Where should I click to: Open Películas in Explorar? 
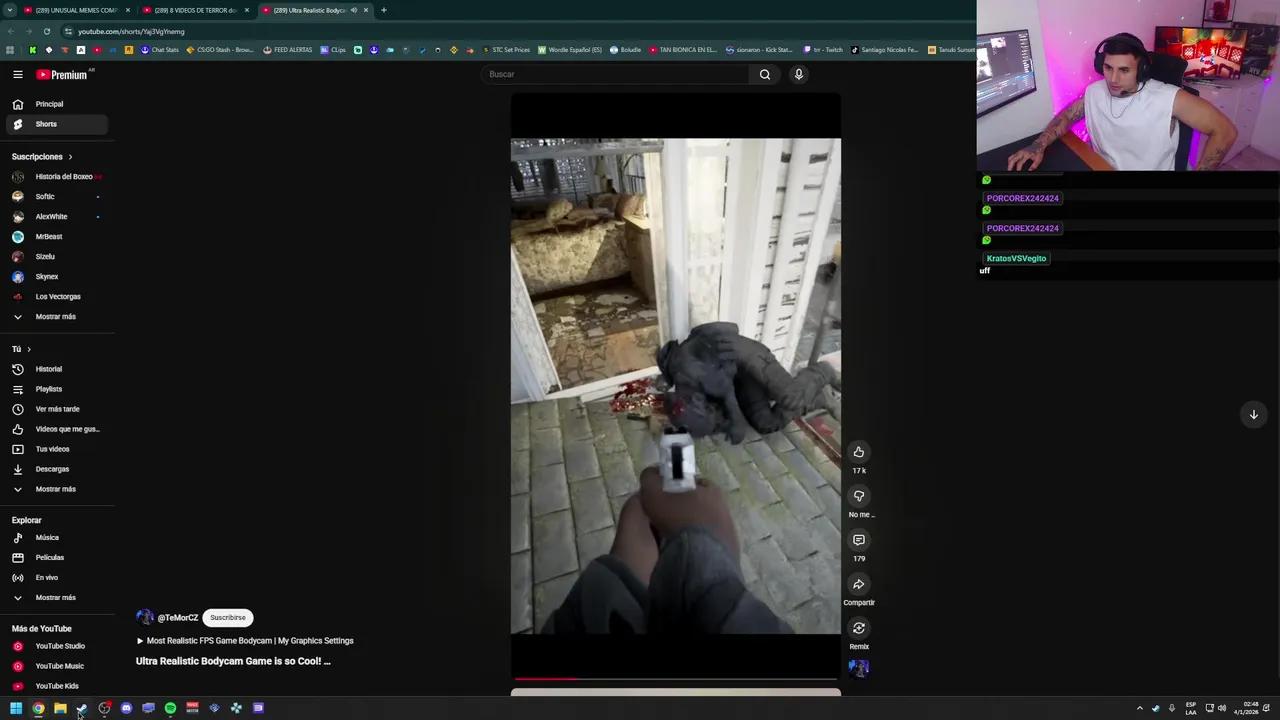[56, 558]
